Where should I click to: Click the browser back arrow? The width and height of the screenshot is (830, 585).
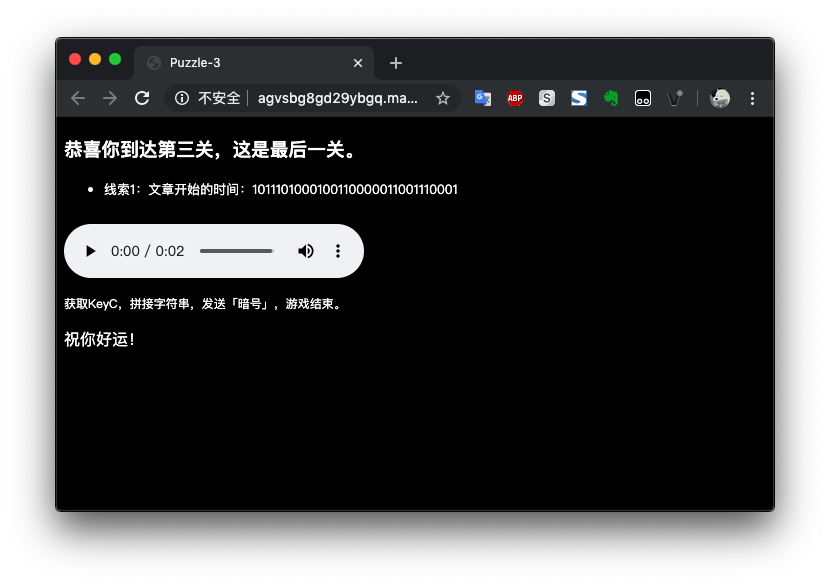pos(78,98)
